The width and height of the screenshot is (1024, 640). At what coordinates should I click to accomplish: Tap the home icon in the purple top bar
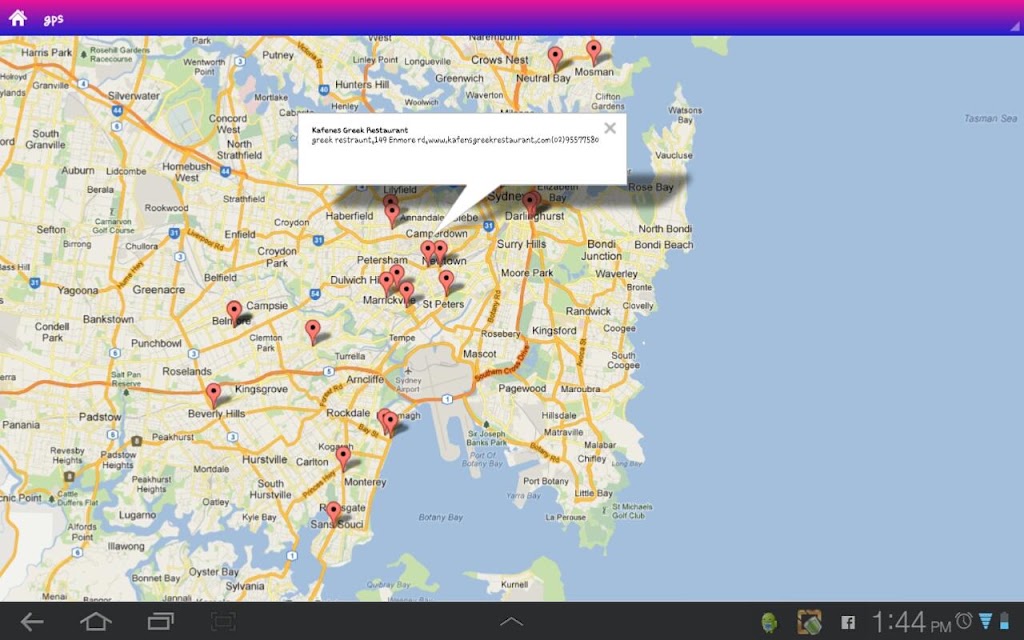[18, 18]
